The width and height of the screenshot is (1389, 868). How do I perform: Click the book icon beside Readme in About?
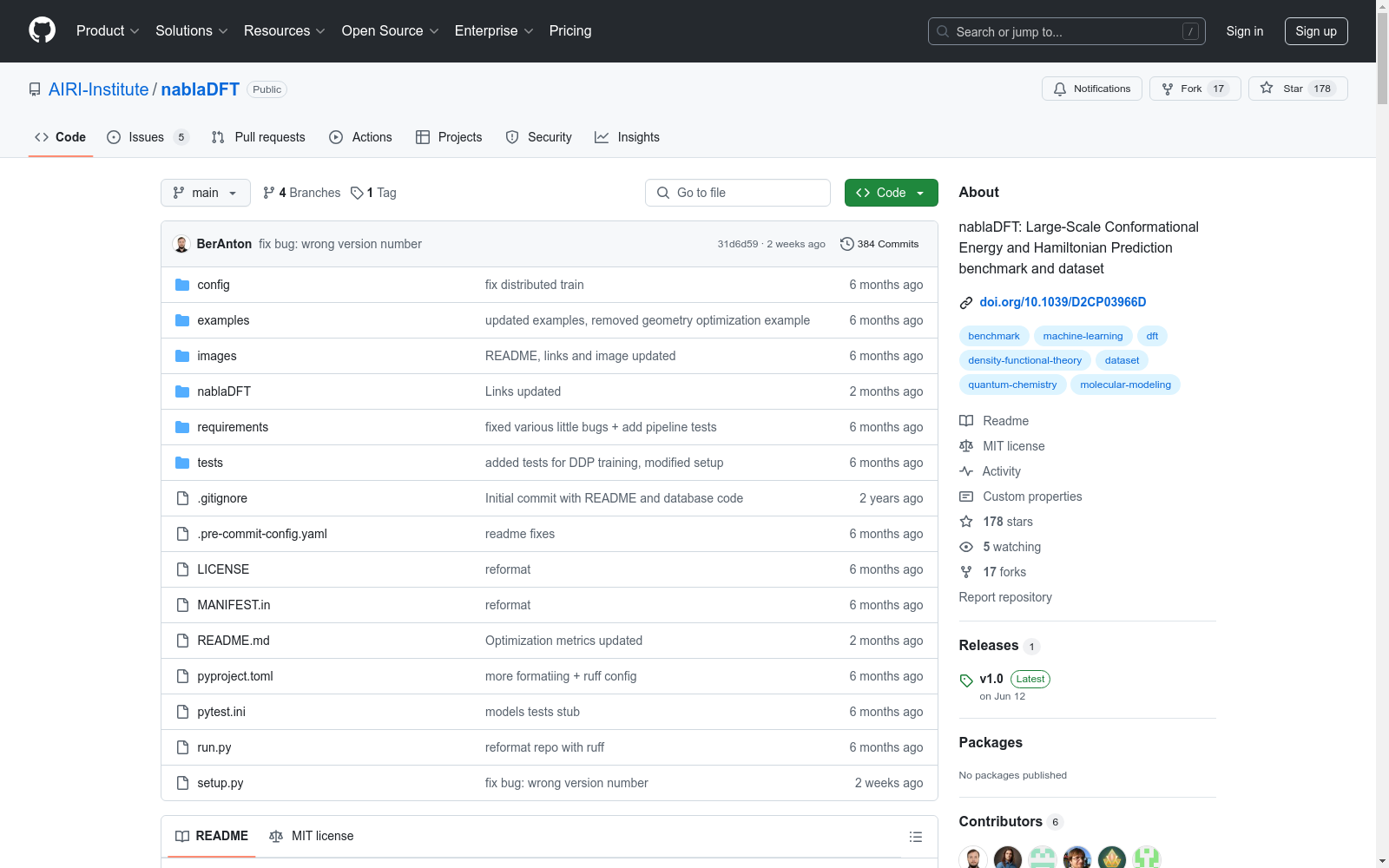coord(966,421)
